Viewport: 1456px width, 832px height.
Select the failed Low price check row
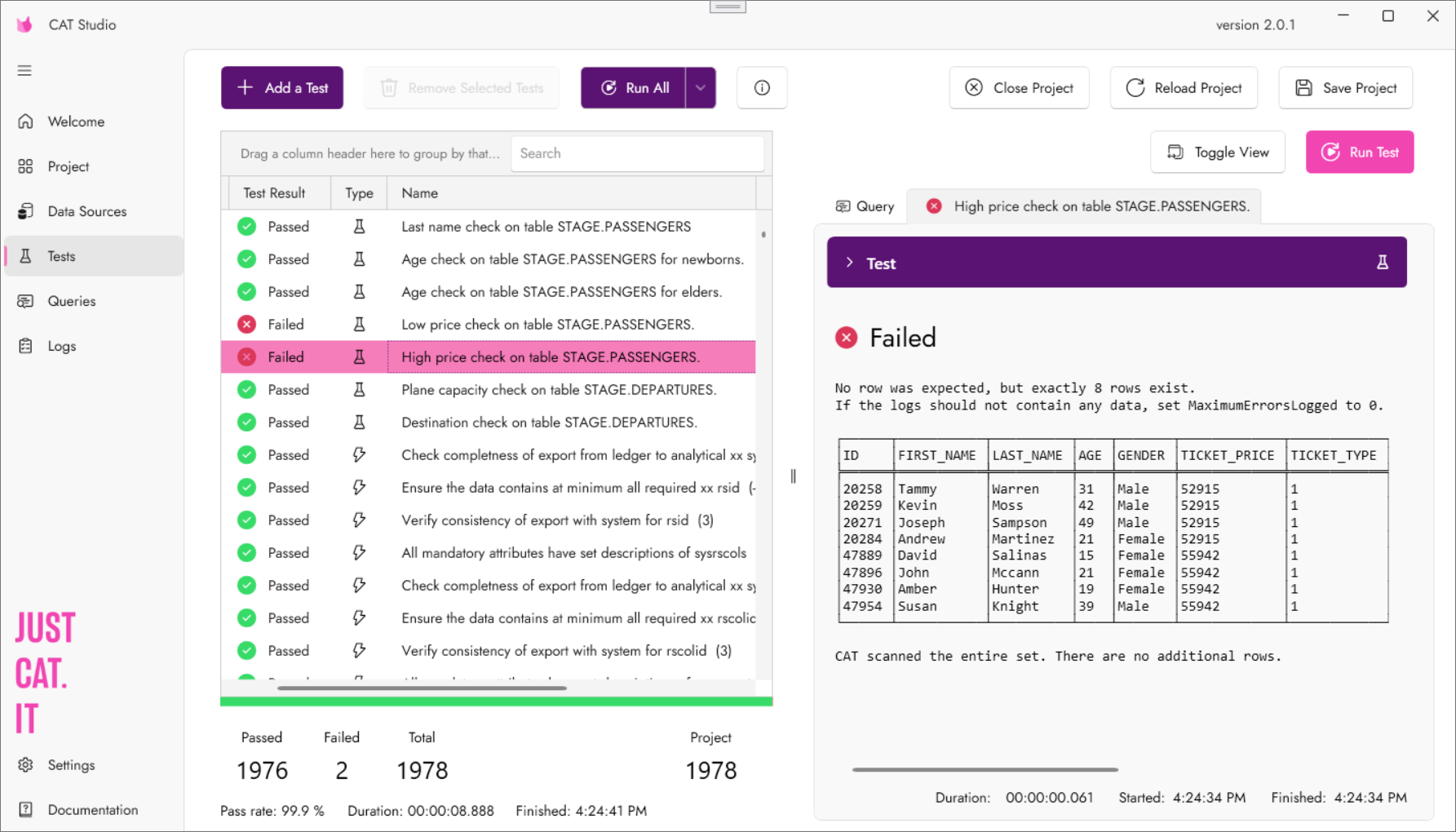point(547,325)
